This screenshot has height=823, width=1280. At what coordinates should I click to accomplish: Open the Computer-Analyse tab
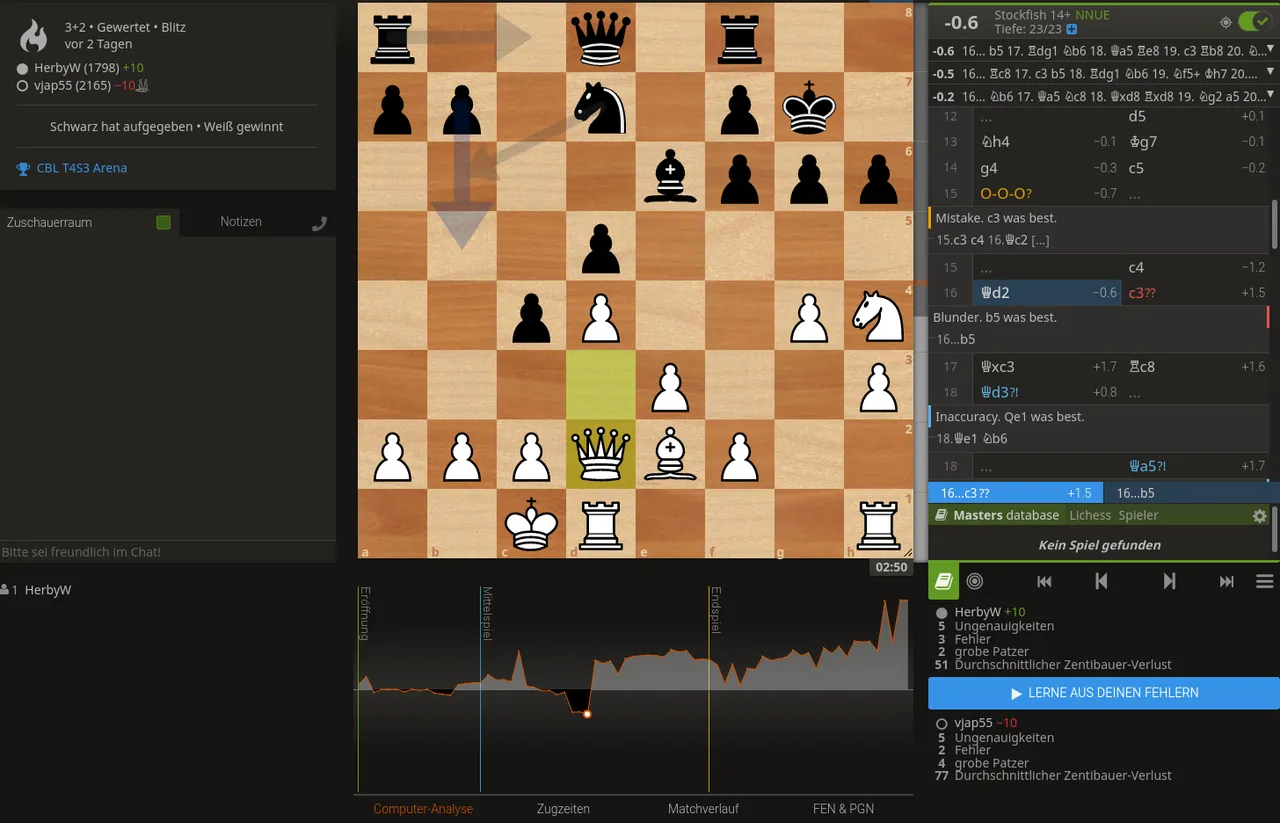[424, 809]
